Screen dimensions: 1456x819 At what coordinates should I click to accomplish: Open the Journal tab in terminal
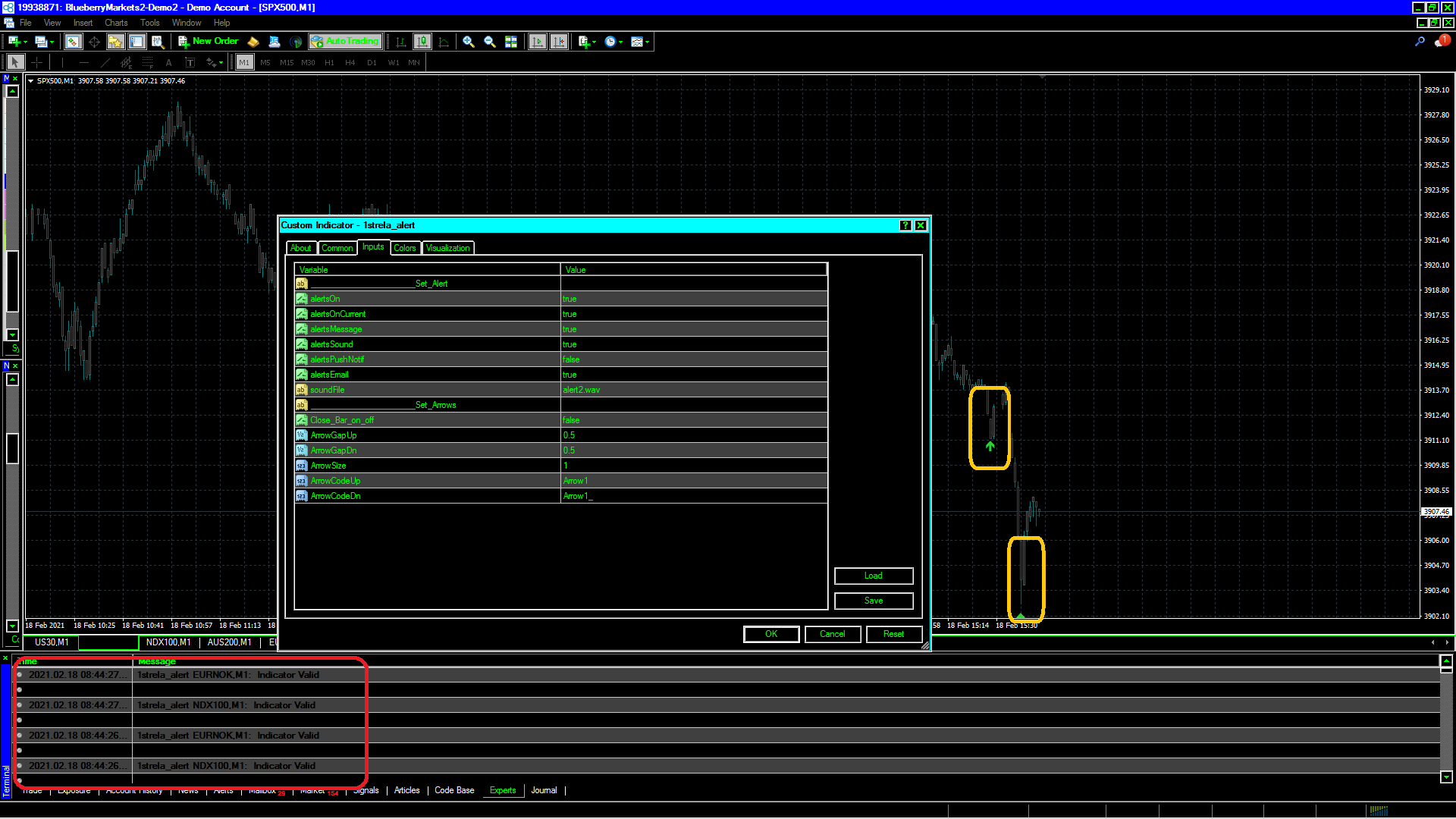tap(544, 790)
